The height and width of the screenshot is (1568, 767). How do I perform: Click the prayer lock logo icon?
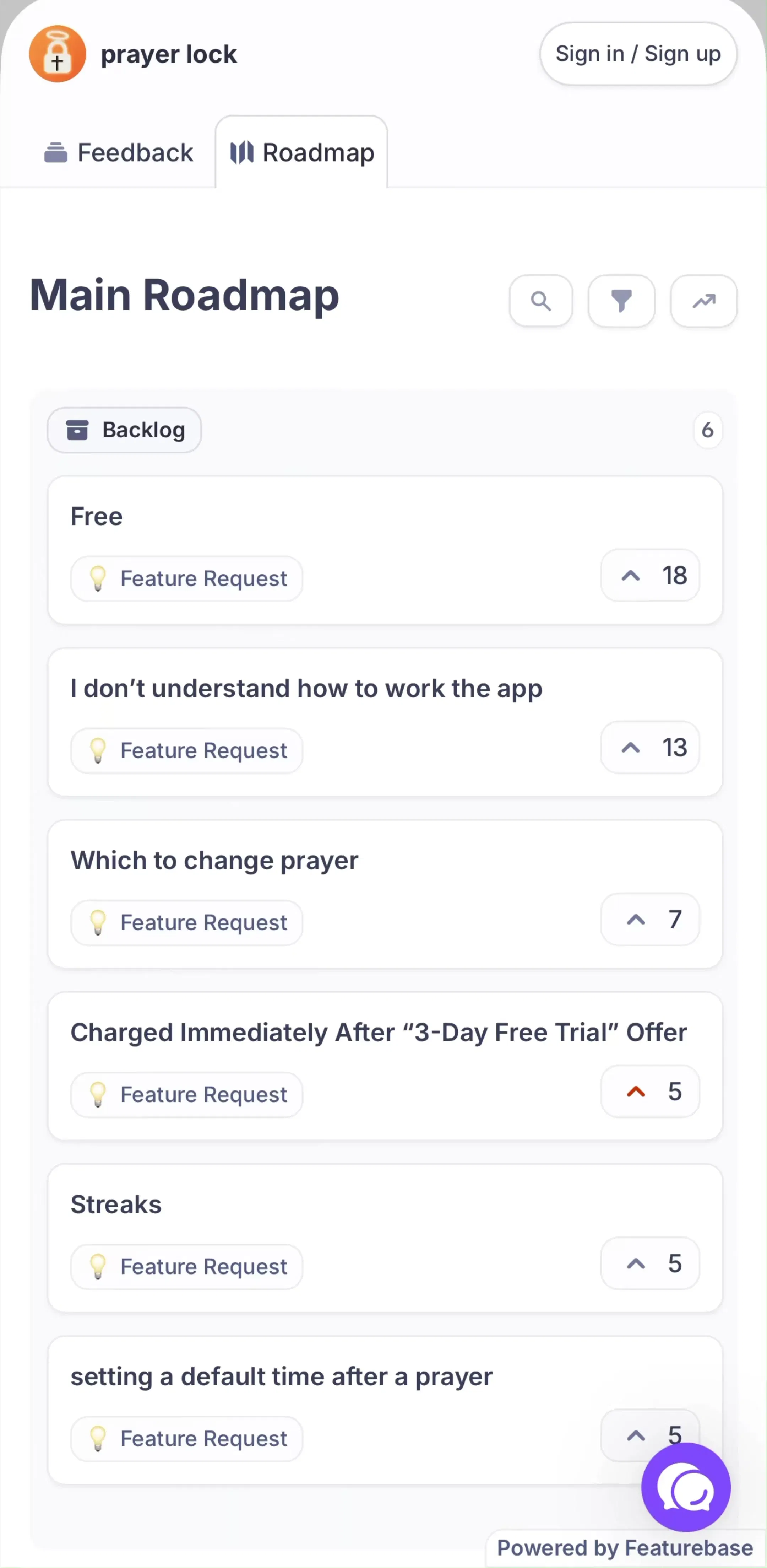[x=57, y=54]
